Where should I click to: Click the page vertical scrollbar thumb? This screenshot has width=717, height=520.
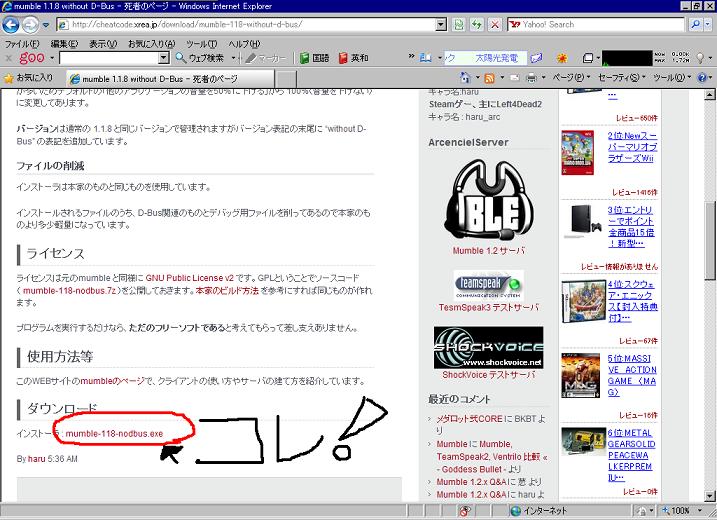[709, 240]
